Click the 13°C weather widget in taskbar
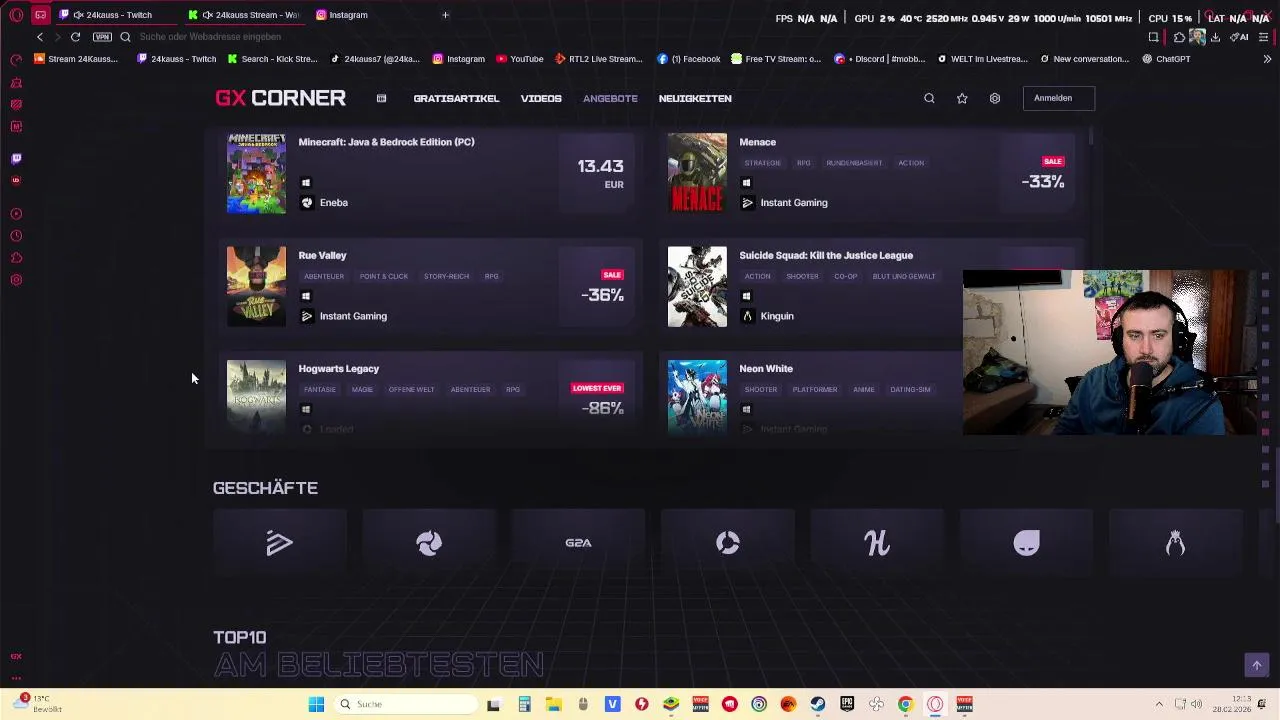 (38, 704)
